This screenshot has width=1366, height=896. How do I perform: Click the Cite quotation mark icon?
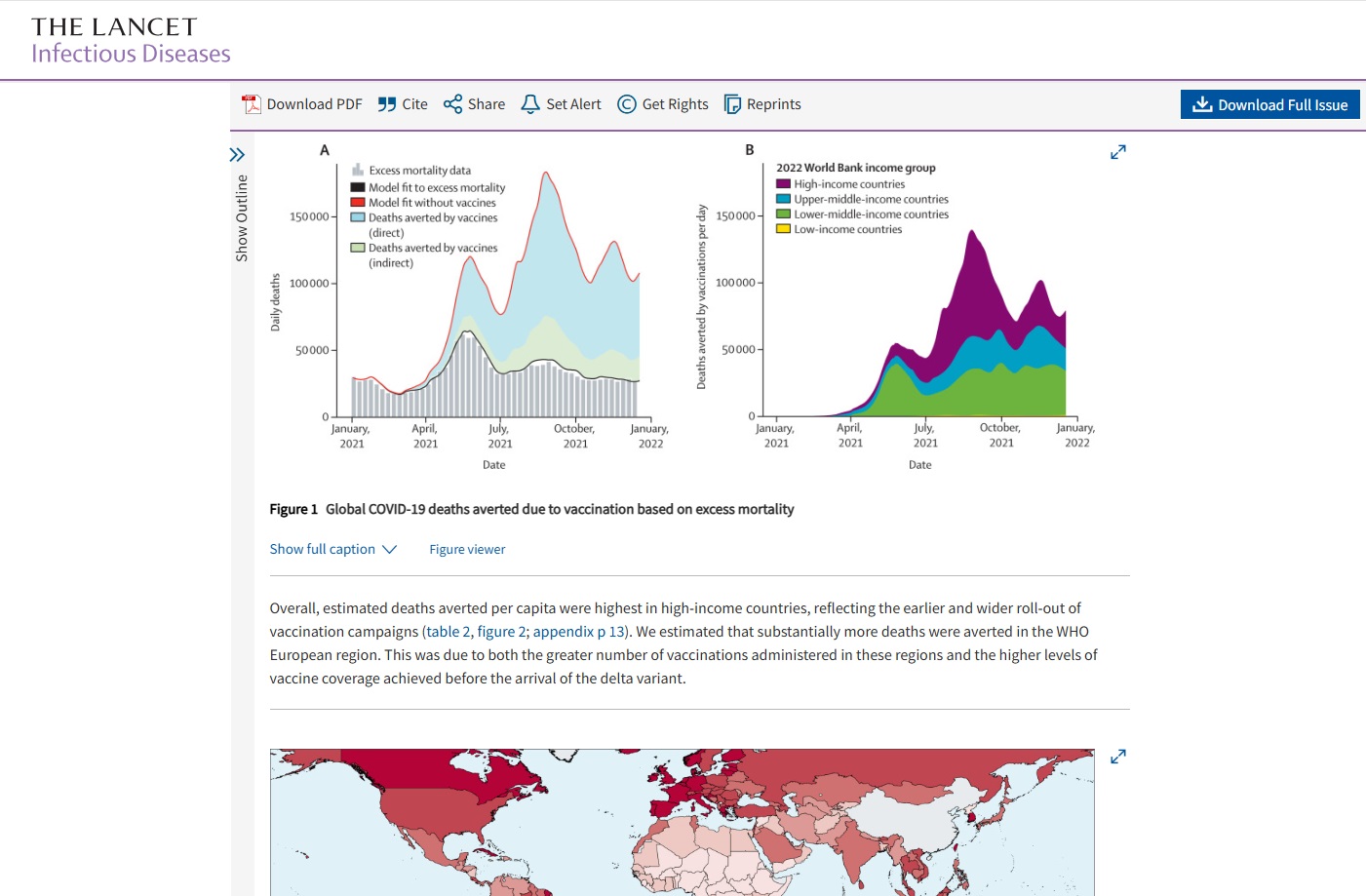(x=387, y=104)
